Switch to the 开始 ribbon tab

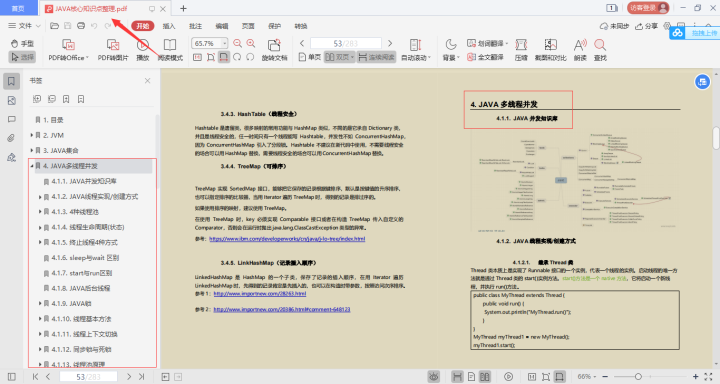click(143, 26)
